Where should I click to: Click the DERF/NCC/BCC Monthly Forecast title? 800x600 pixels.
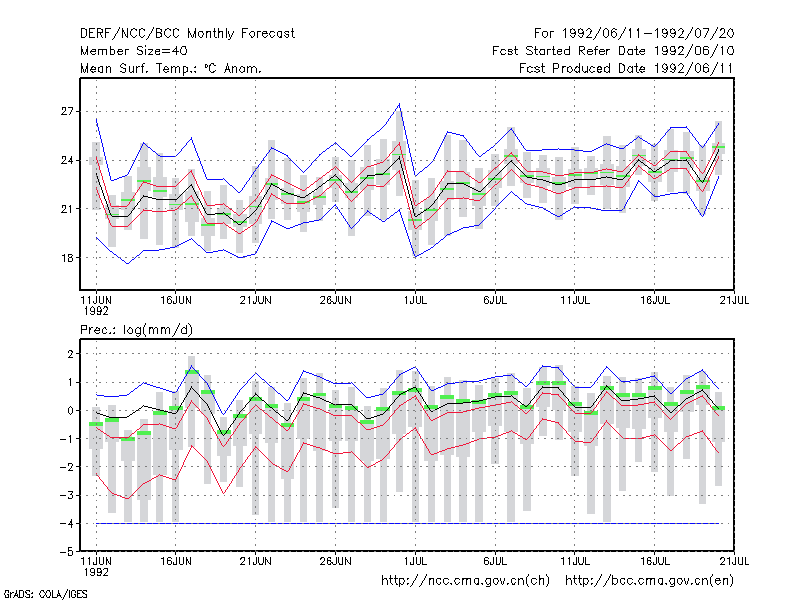(187, 34)
